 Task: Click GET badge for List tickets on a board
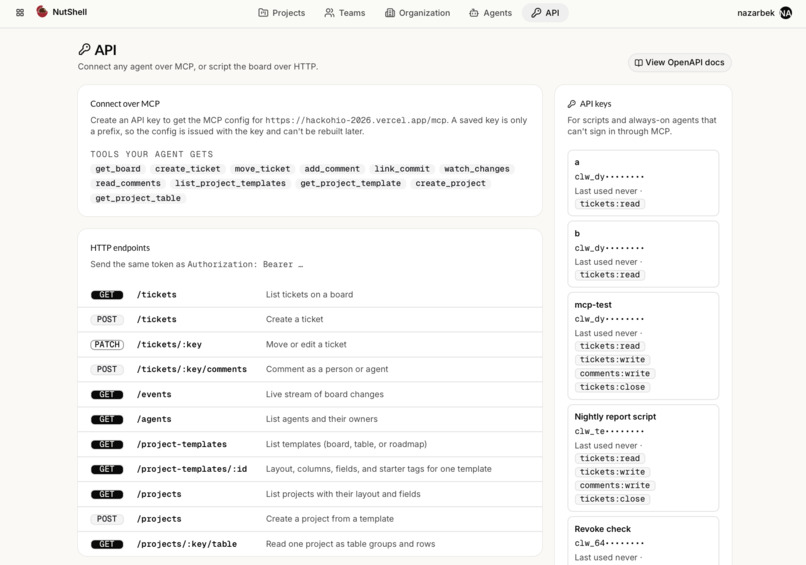(x=107, y=295)
